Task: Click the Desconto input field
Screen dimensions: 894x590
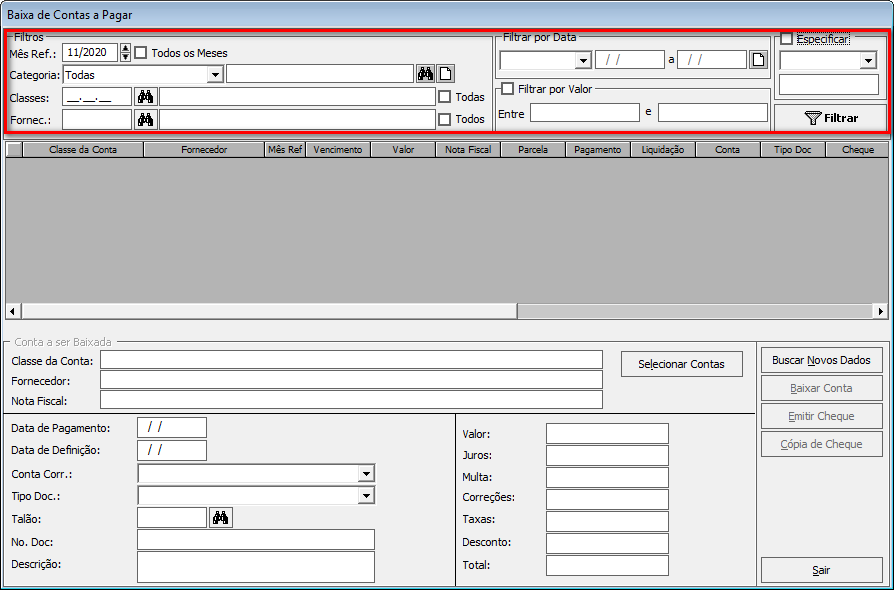Action: 607,543
